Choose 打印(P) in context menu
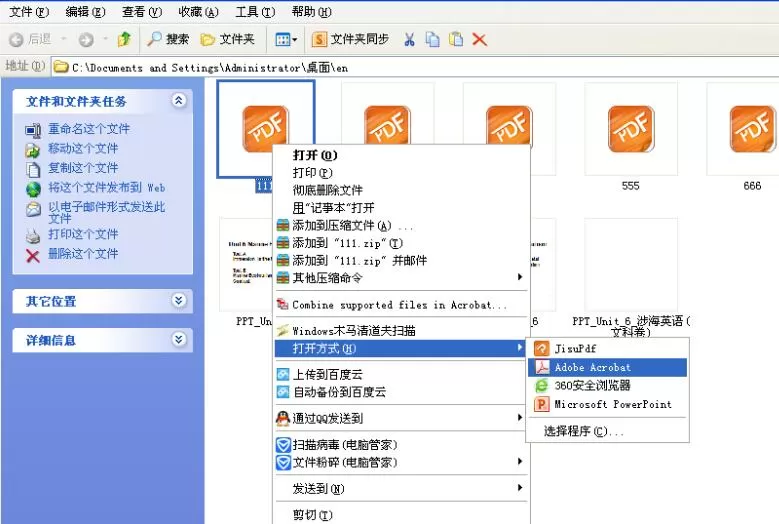This screenshot has width=779, height=524. 401,173
